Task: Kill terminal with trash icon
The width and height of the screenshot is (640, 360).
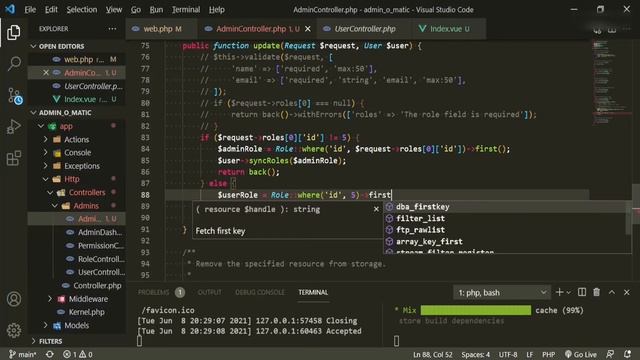Action: [x=597, y=292]
